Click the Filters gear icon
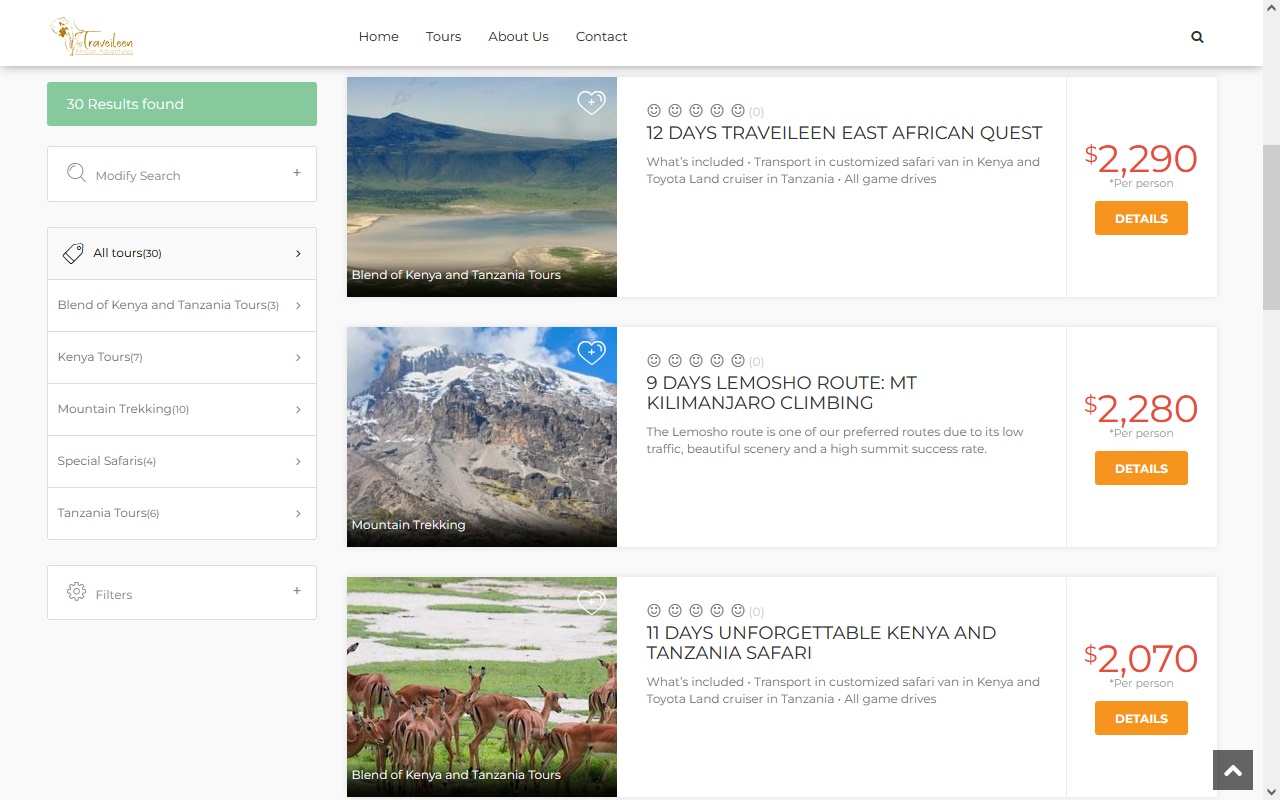 [x=76, y=592]
